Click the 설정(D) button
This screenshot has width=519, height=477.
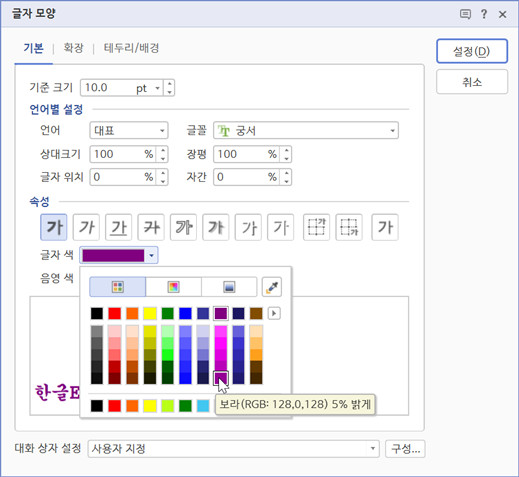tap(472, 51)
